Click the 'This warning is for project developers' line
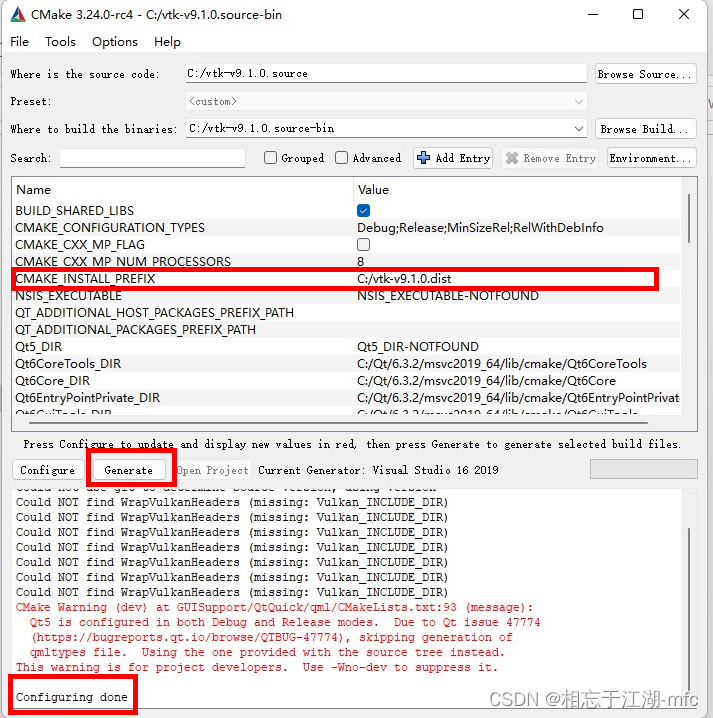Screen dimensions: 713x718 (256, 667)
